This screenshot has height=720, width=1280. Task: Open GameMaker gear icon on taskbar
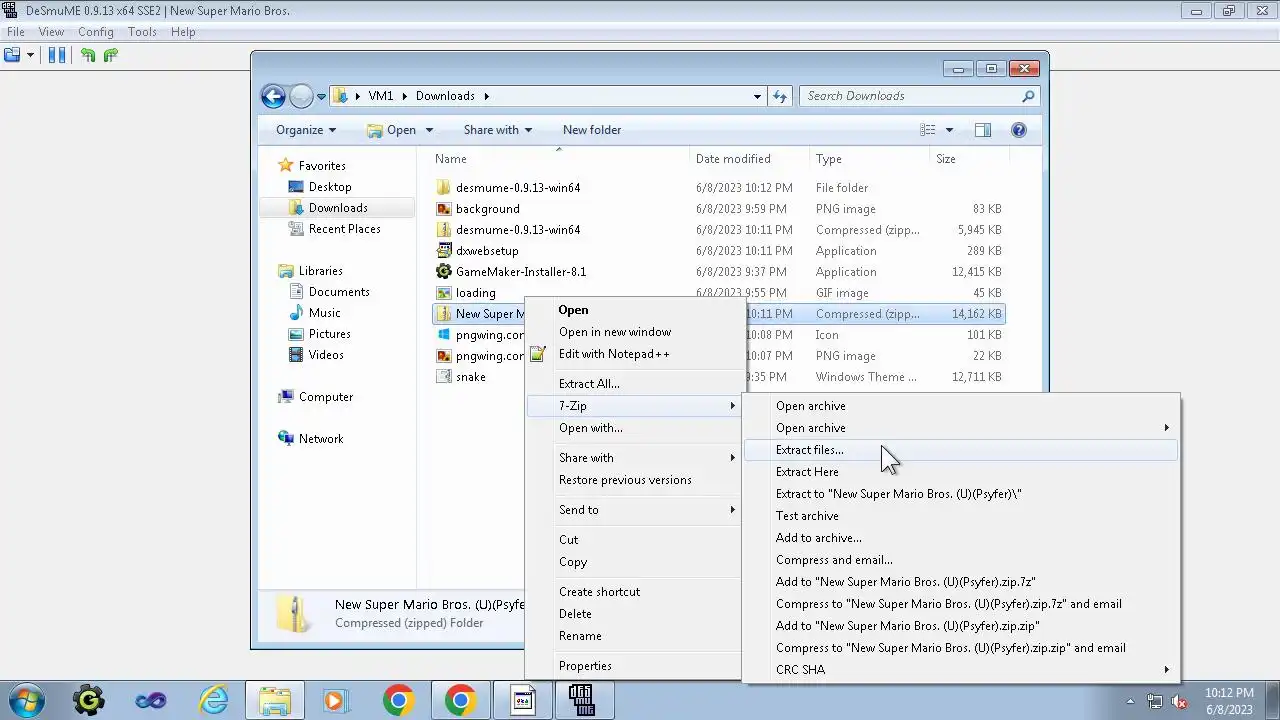(89, 700)
